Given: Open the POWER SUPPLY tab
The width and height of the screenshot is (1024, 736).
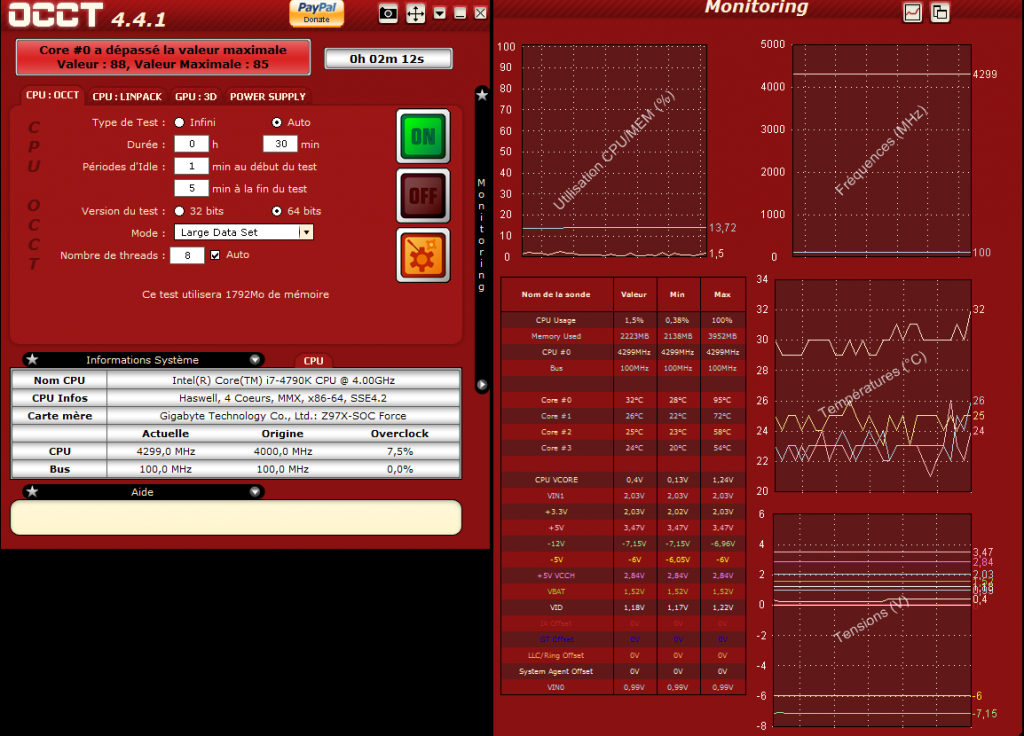Looking at the screenshot, I should tap(268, 96).
